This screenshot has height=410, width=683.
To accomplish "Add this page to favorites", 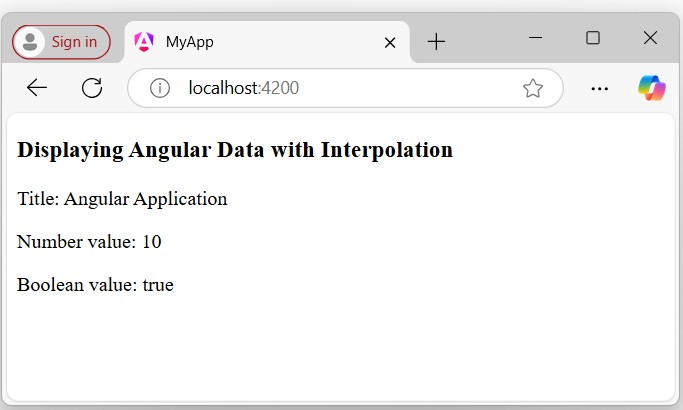I will tap(533, 88).
